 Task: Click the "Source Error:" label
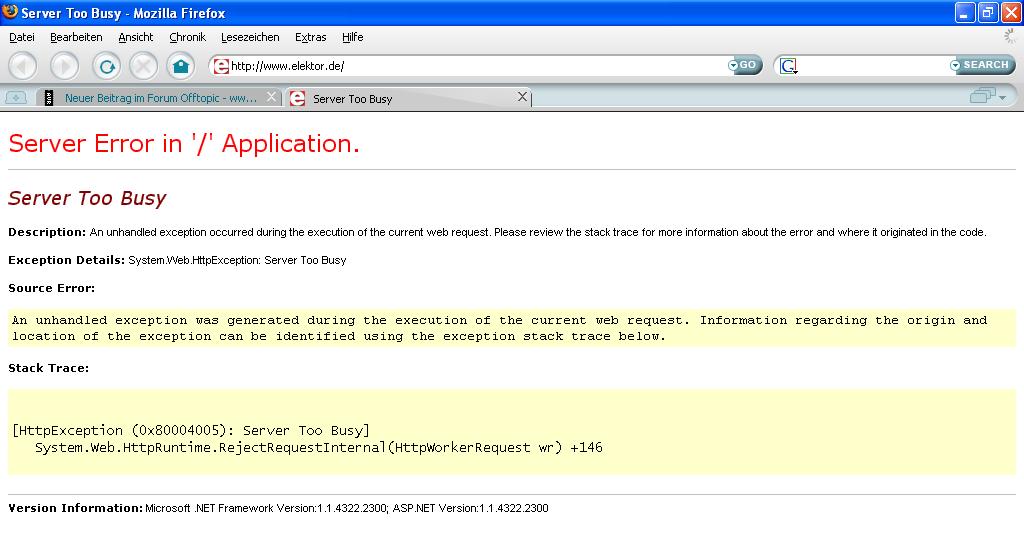click(52, 288)
